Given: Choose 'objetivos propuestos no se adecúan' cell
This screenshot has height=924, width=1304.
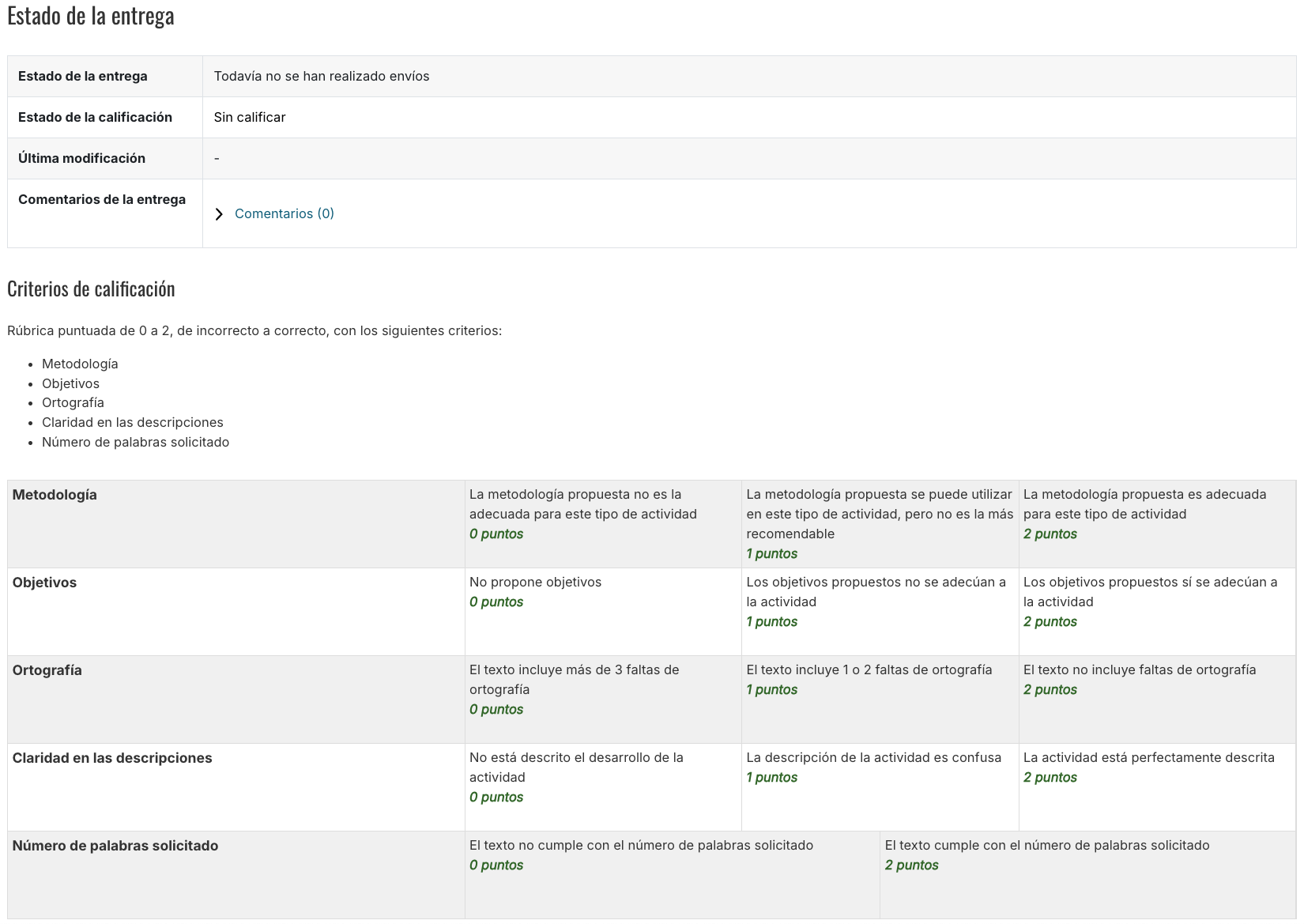Looking at the screenshot, I should coord(879,611).
